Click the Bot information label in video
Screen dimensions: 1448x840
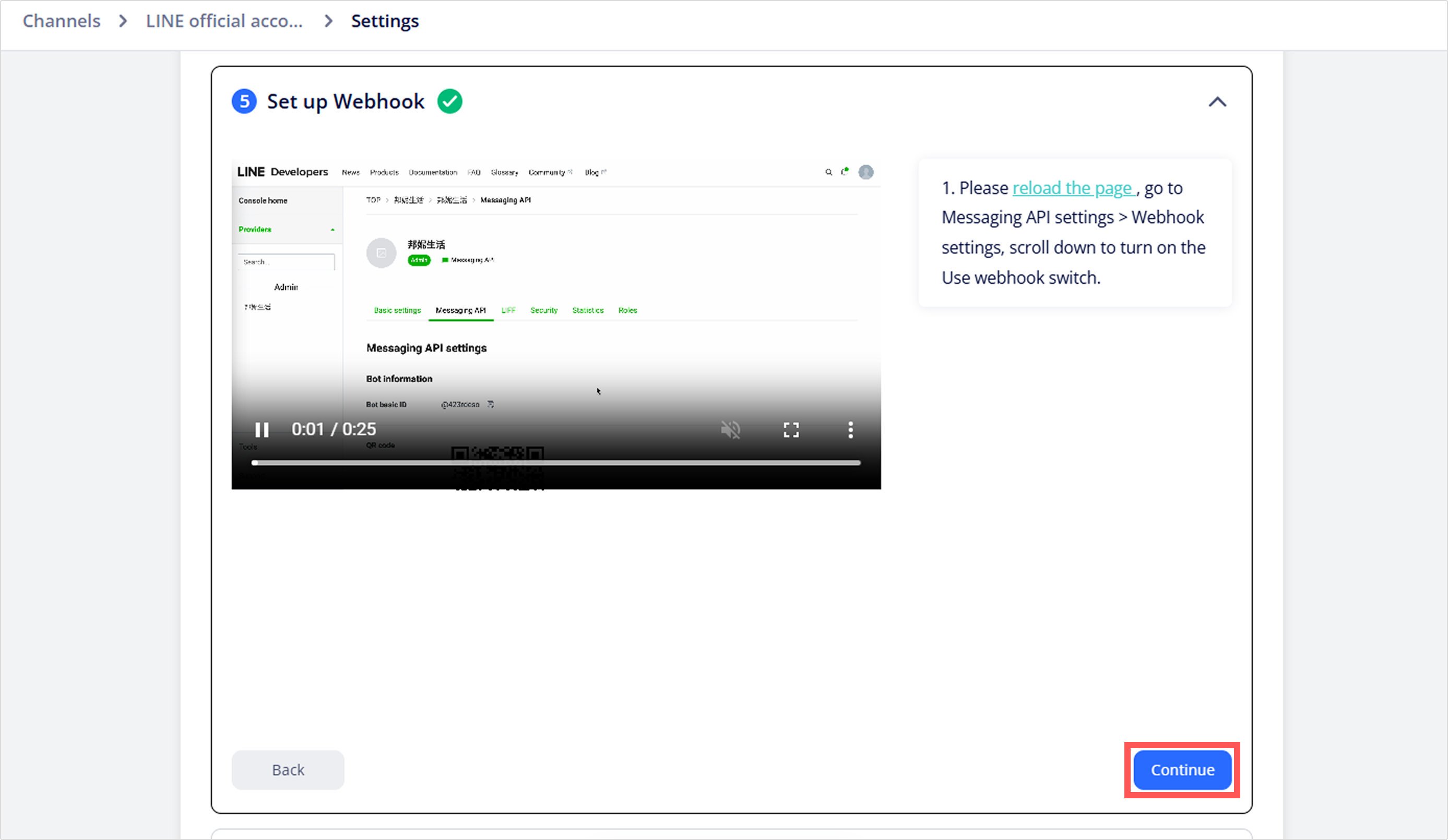pyautogui.click(x=399, y=379)
